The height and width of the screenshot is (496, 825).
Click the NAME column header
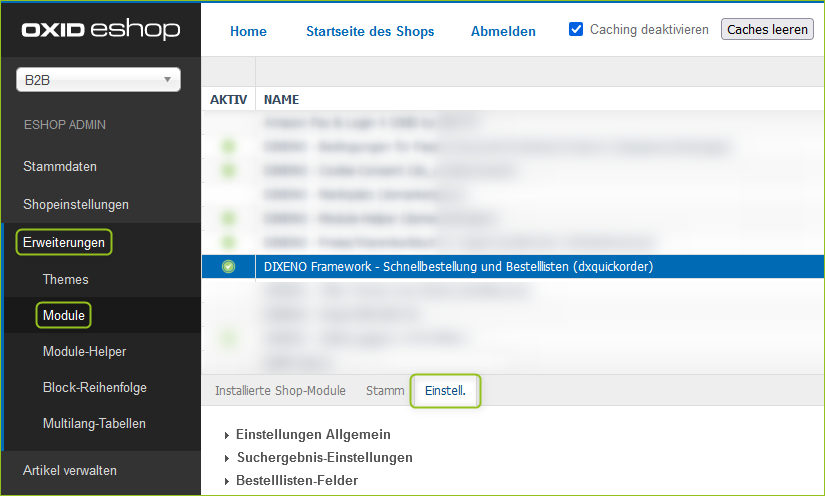coord(281,99)
